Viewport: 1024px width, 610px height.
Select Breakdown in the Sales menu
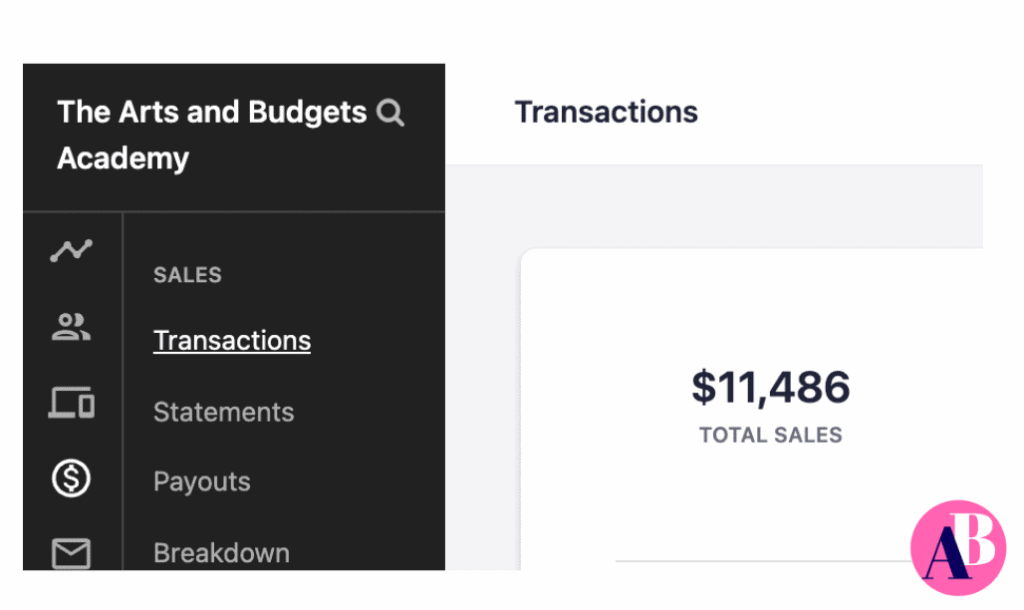tap(221, 553)
